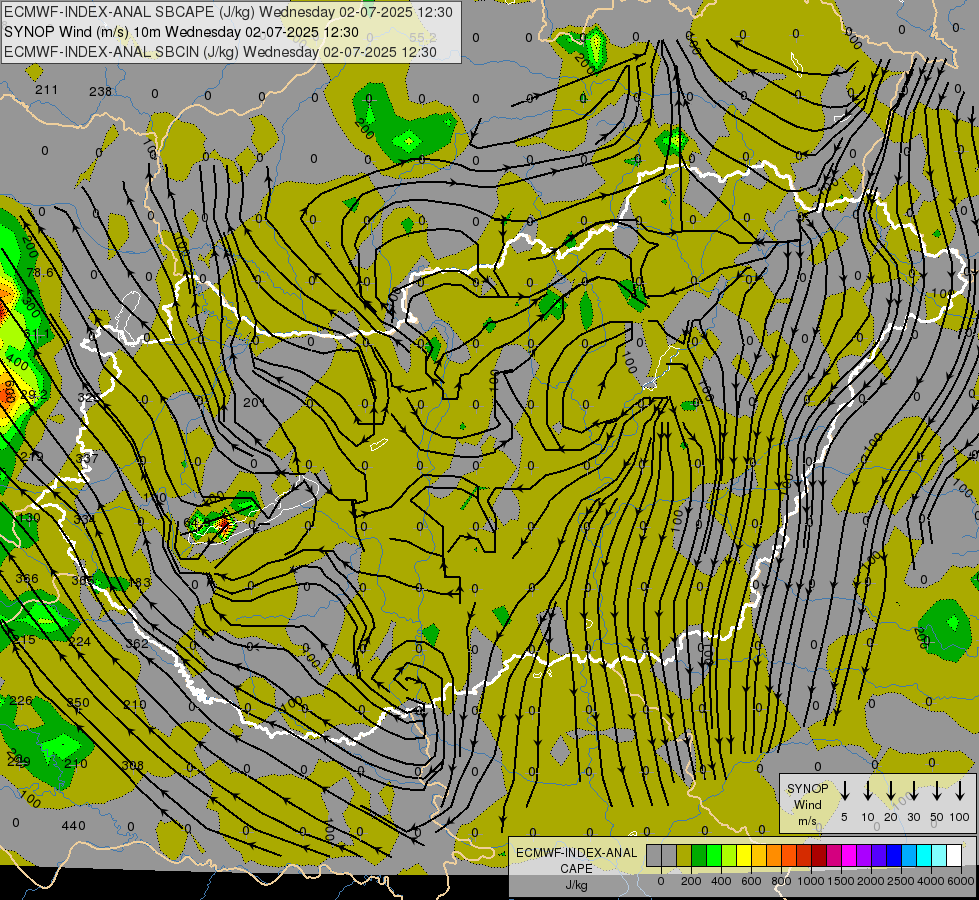The height and width of the screenshot is (900, 979).
Task: Click the station value '219' on the map
Action: (32, 457)
